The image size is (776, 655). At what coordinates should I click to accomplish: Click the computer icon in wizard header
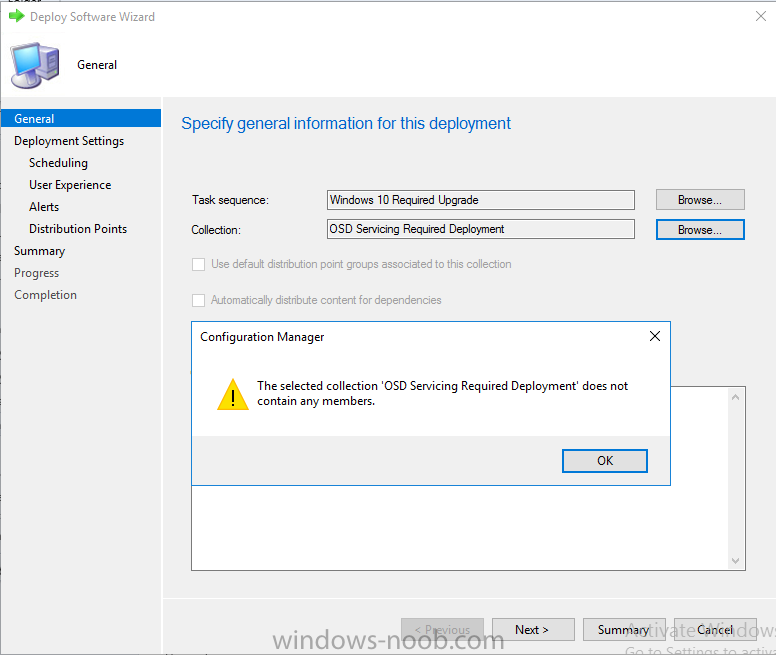[35, 65]
